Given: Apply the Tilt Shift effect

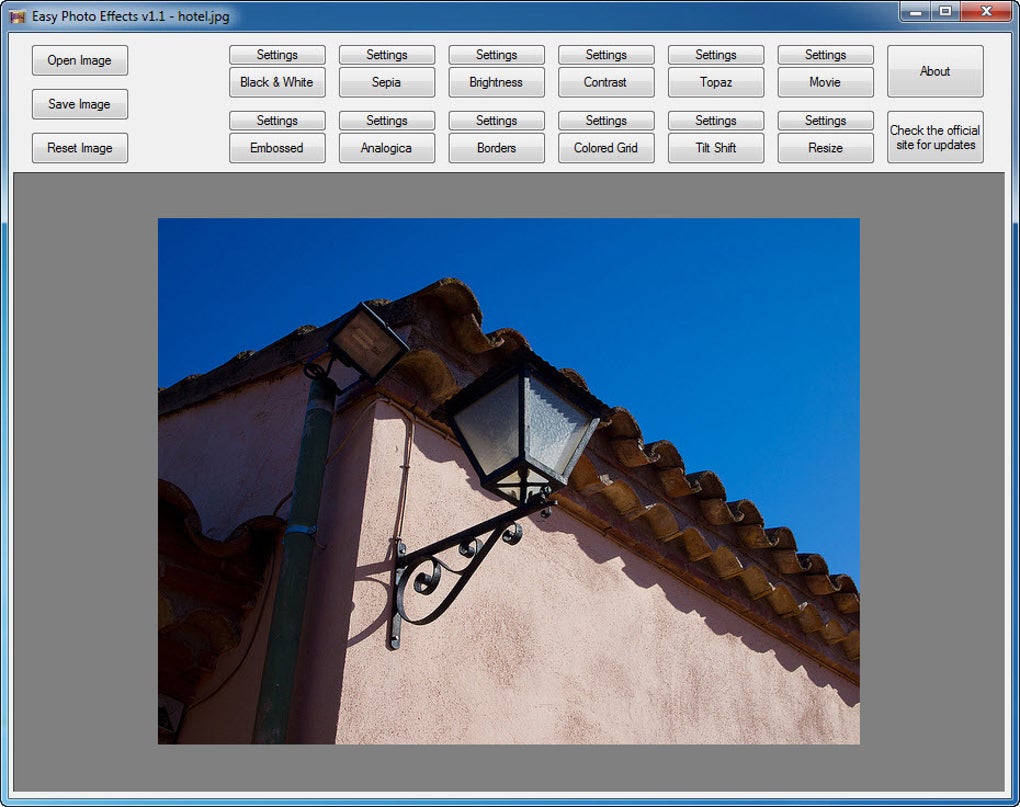Looking at the screenshot, I should click(x=716, y=148).
